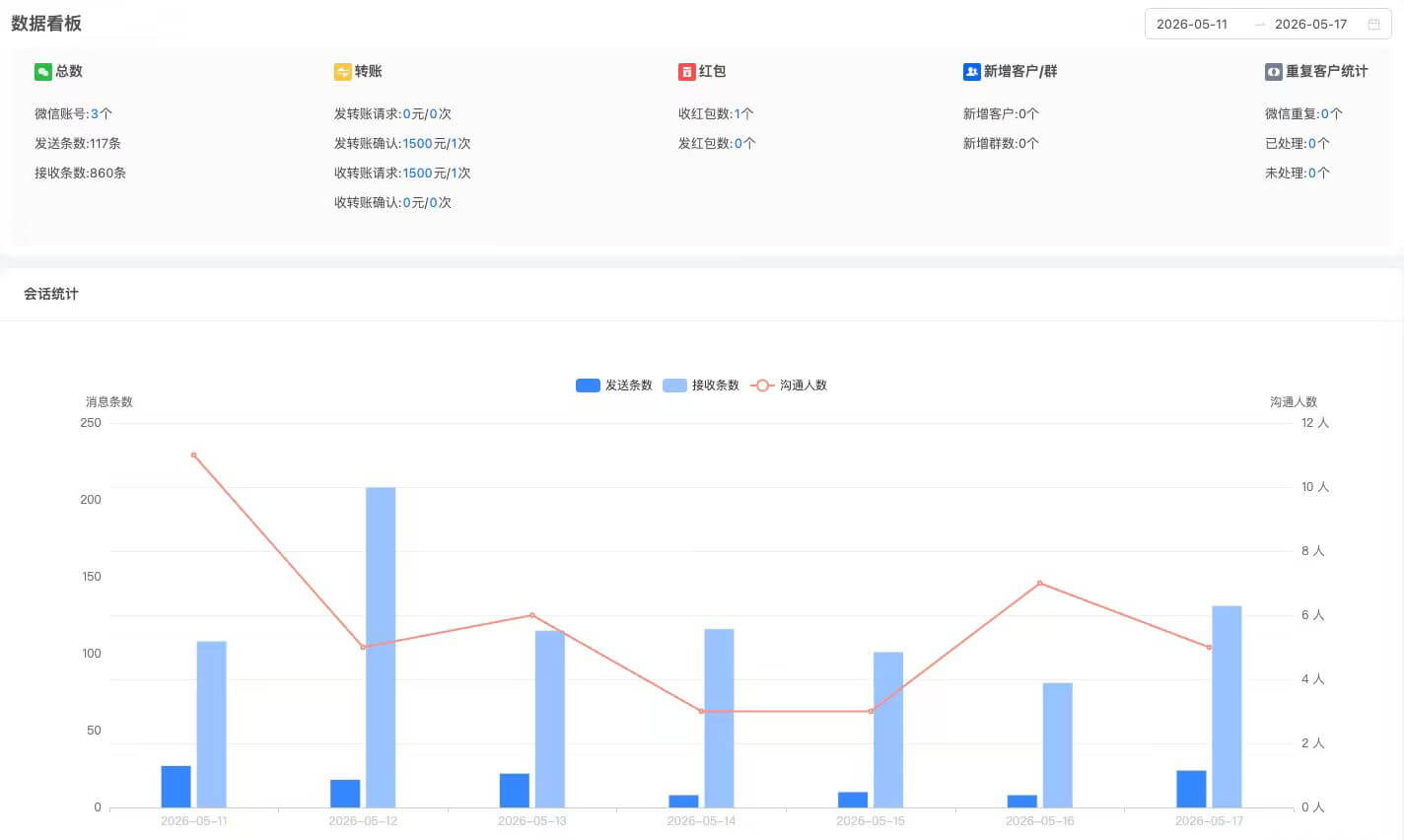
Task: Click the blue 新增客户/群 icon
Action: [x=971, y=72]
